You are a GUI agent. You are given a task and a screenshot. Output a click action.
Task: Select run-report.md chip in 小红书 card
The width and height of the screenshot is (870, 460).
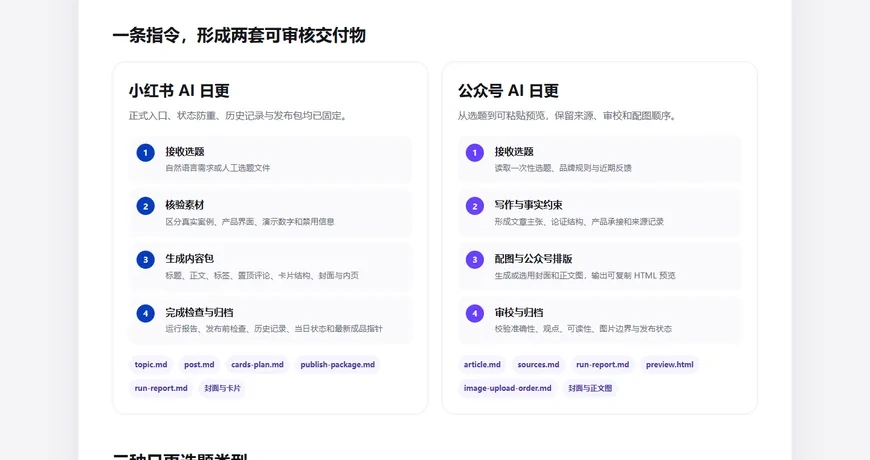161,388
